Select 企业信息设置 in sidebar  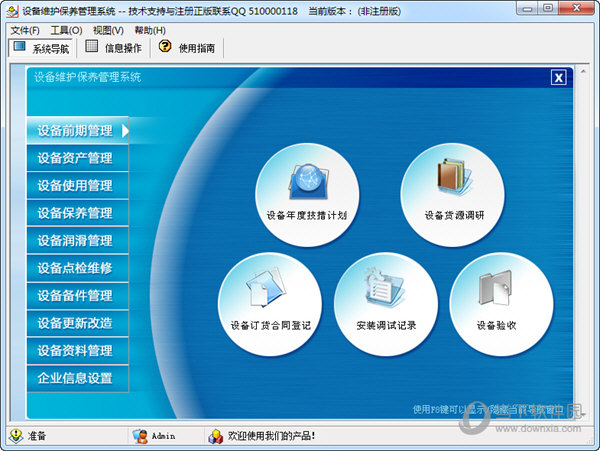tap(78, 378)
